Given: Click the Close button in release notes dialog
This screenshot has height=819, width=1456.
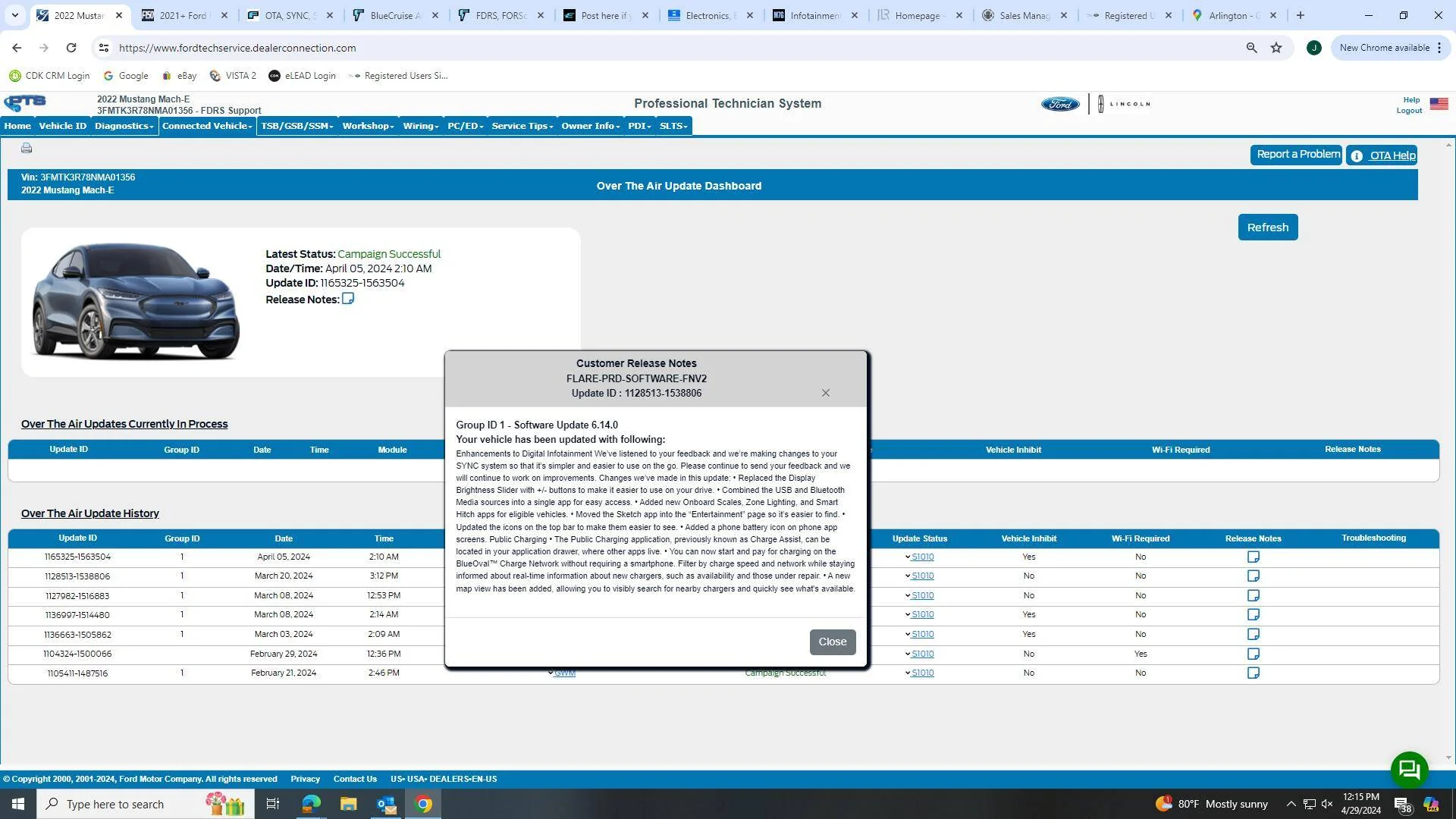Looking at the screenshot, I should [x=833, y=642].
